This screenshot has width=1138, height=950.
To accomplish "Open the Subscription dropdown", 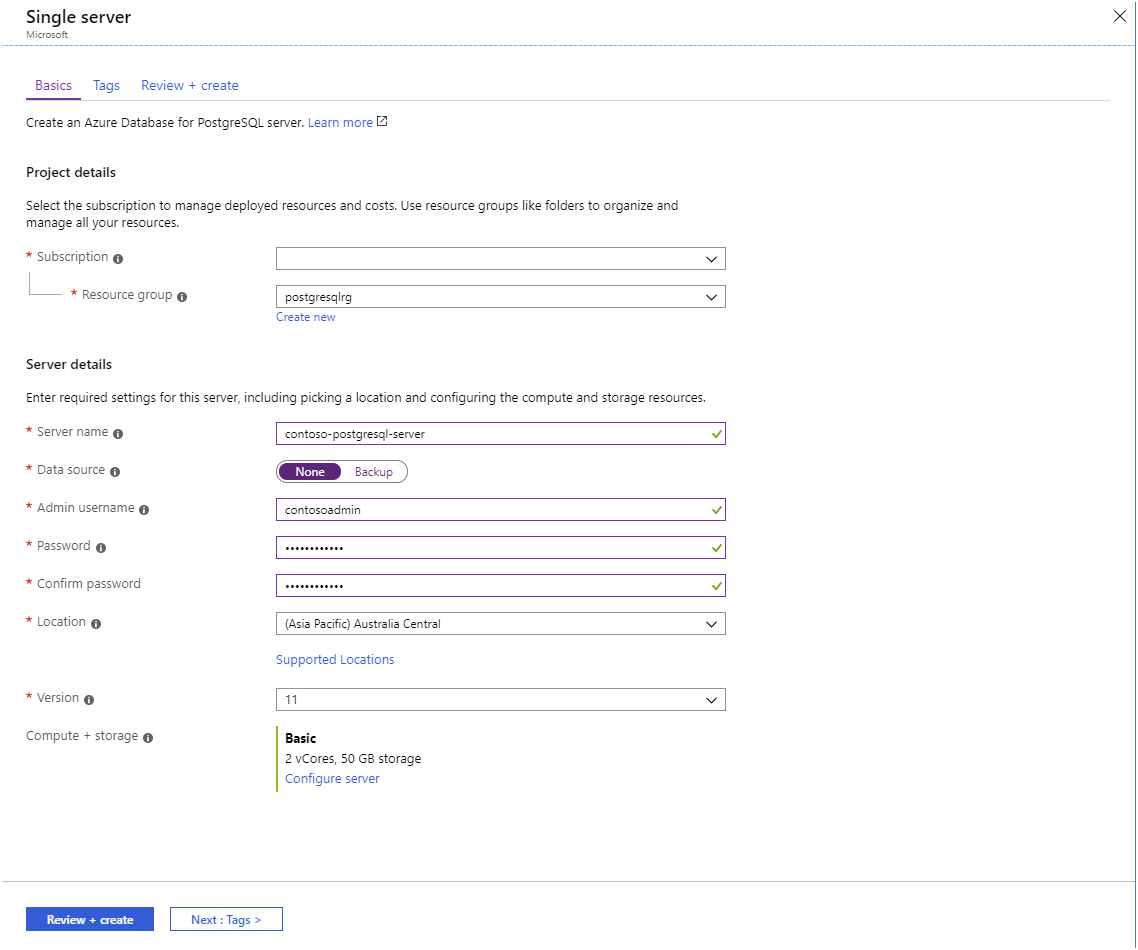I will point(500,259).
